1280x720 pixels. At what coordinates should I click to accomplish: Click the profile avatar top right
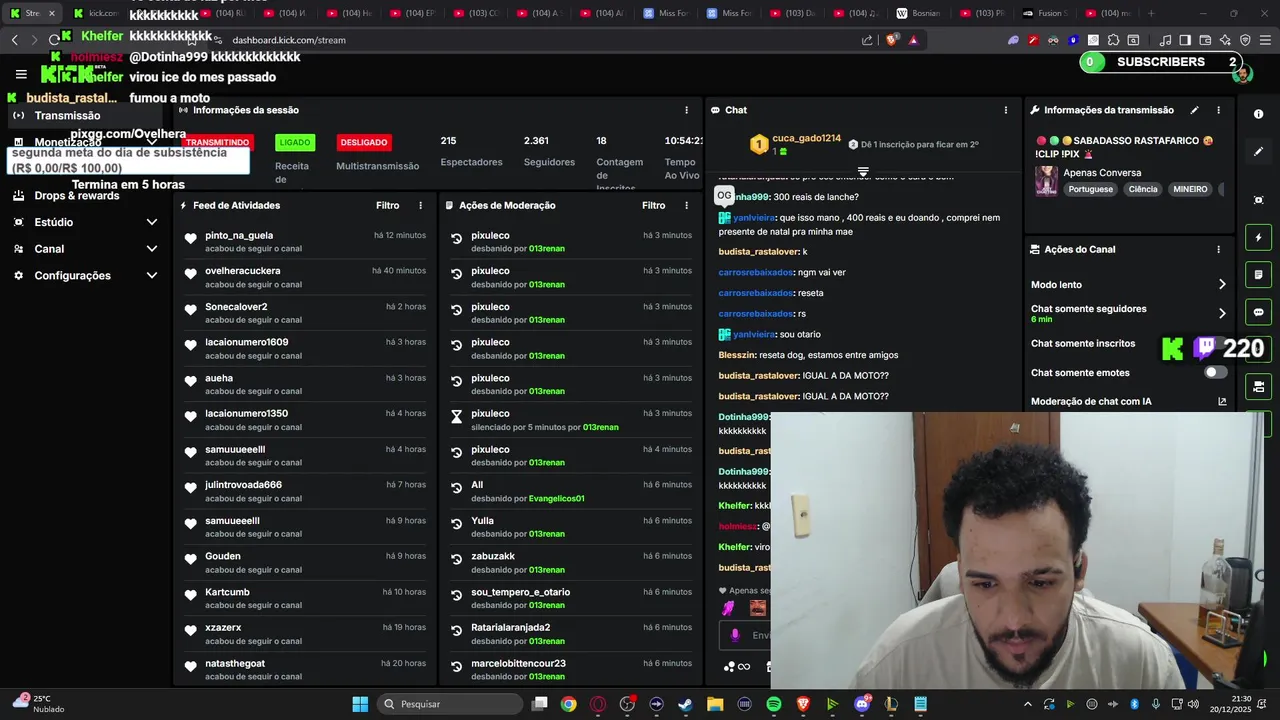pyautogui.click(x=1241, y=74)
